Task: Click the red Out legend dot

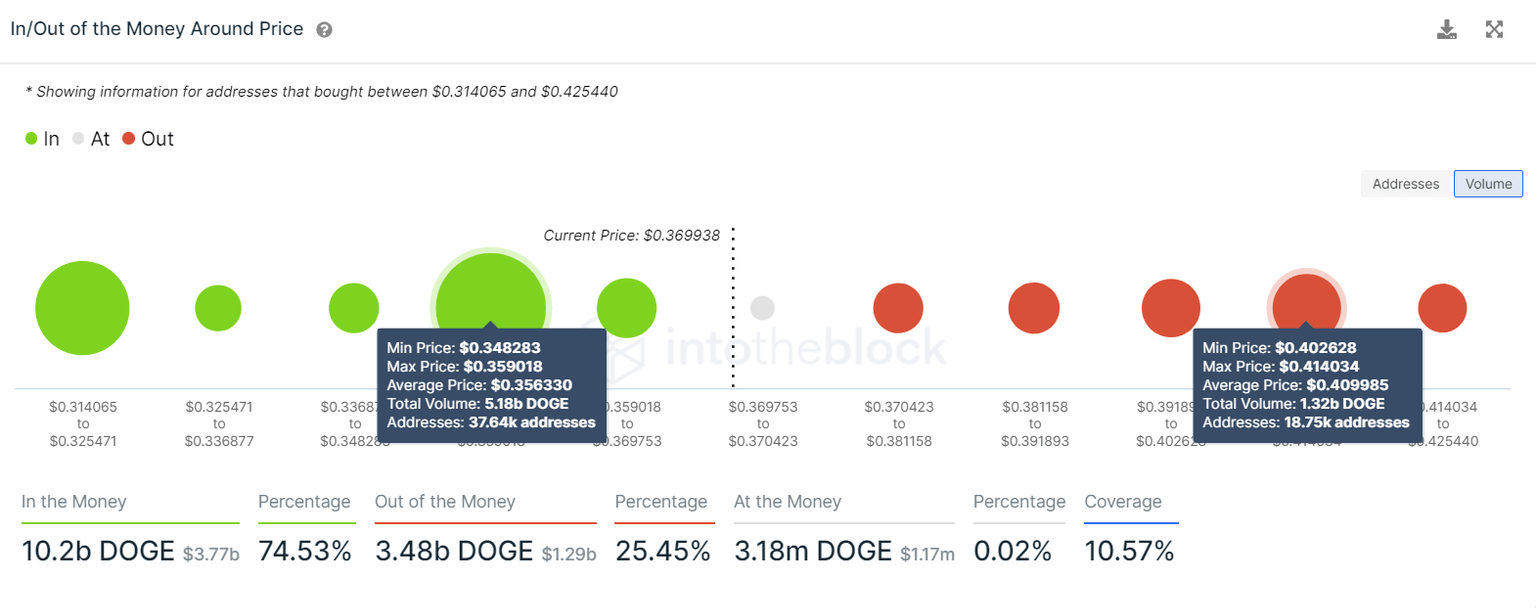Action: click(x=130, y=138)
